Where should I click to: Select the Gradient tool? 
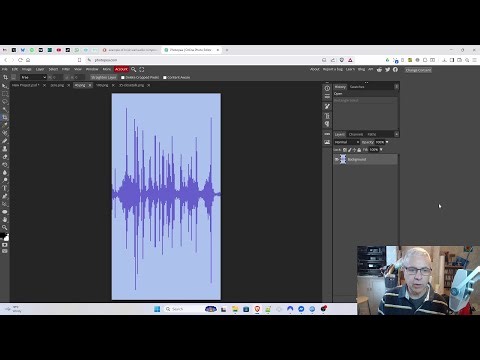click(5, 165)
